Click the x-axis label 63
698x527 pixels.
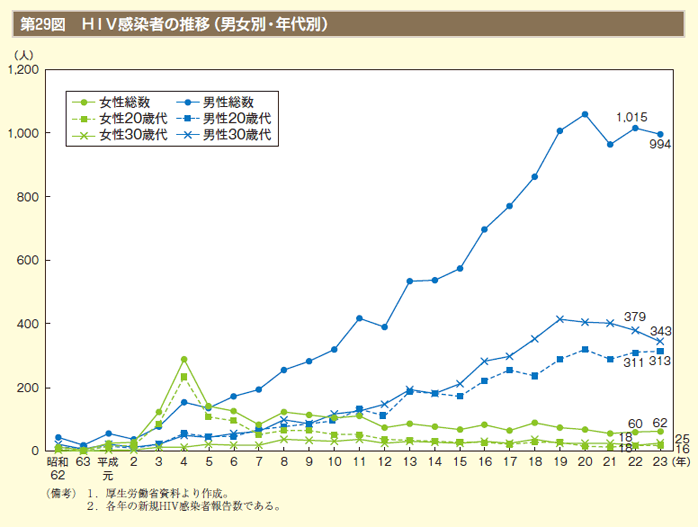click(83, 462)
